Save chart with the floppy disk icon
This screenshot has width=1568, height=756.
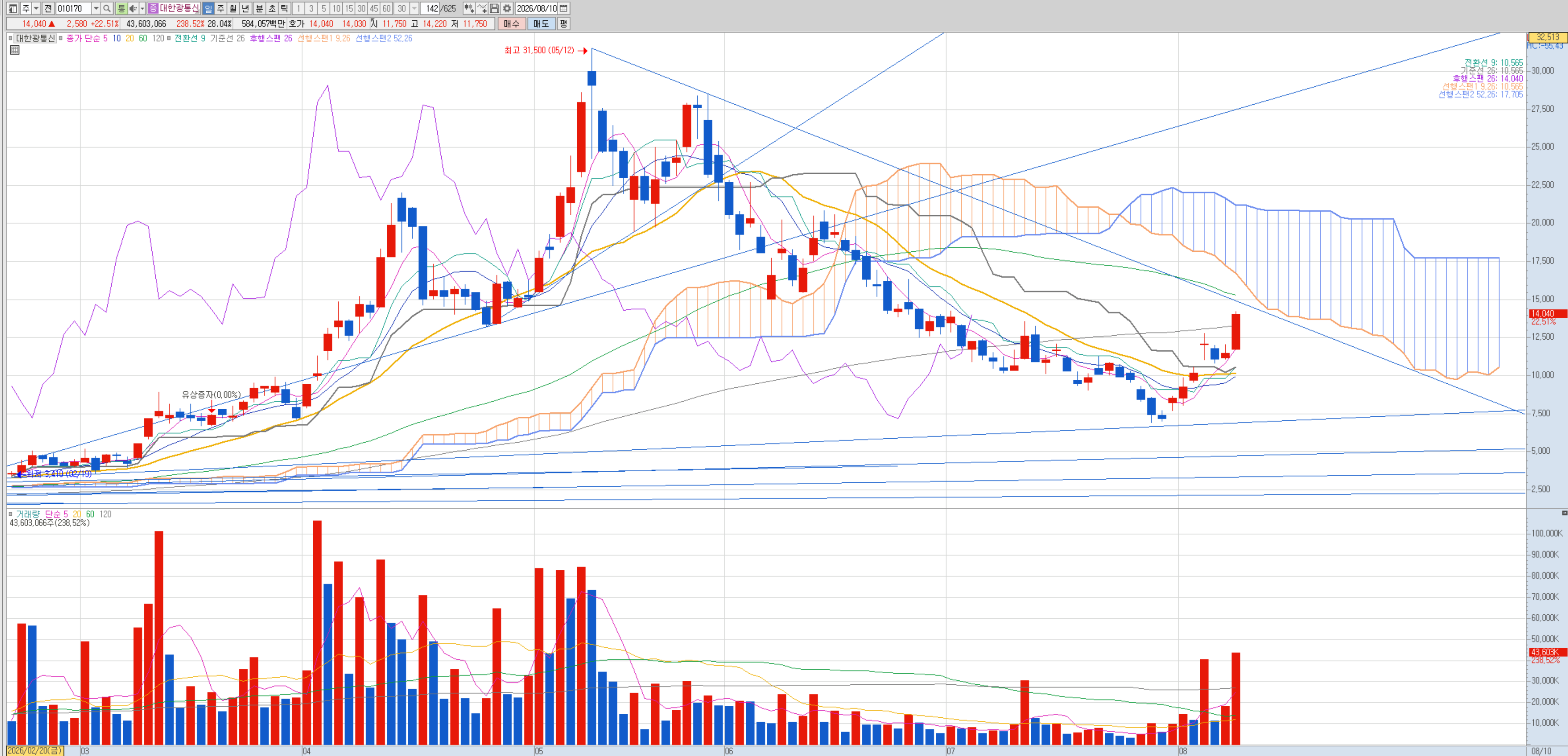point(494,8)
